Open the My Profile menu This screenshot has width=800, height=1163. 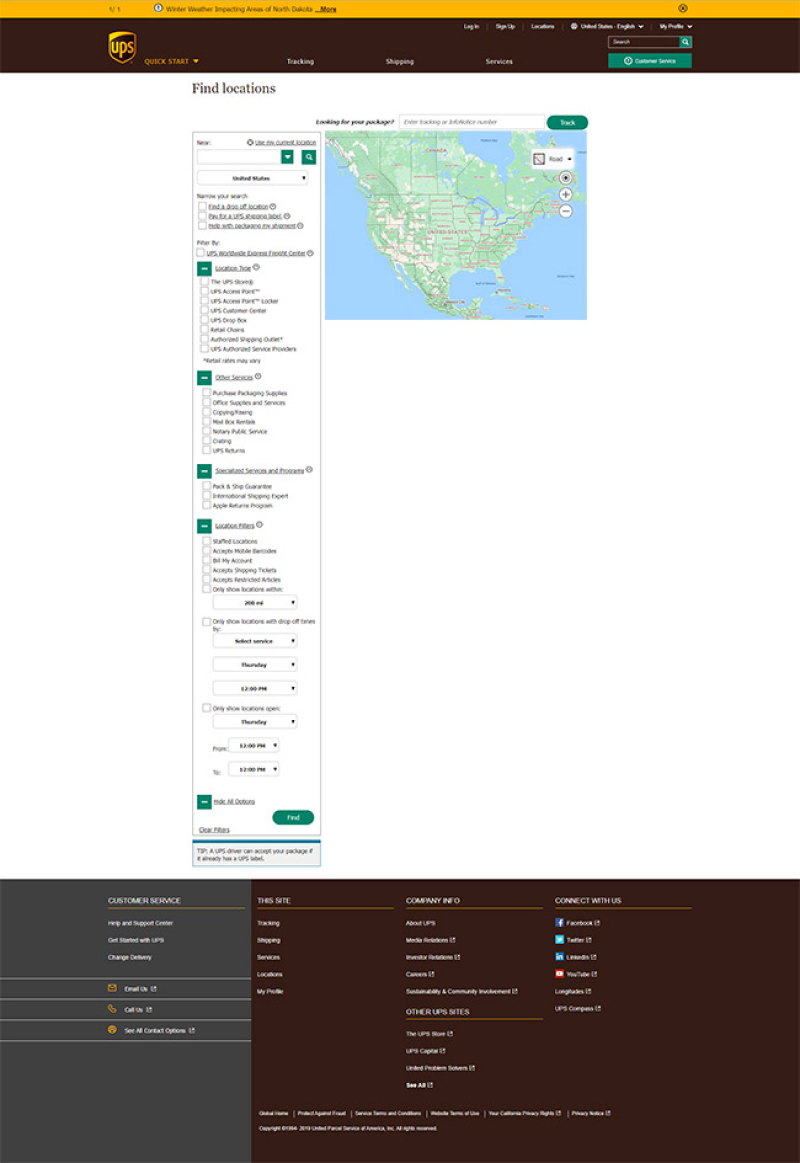coord(675,26)
